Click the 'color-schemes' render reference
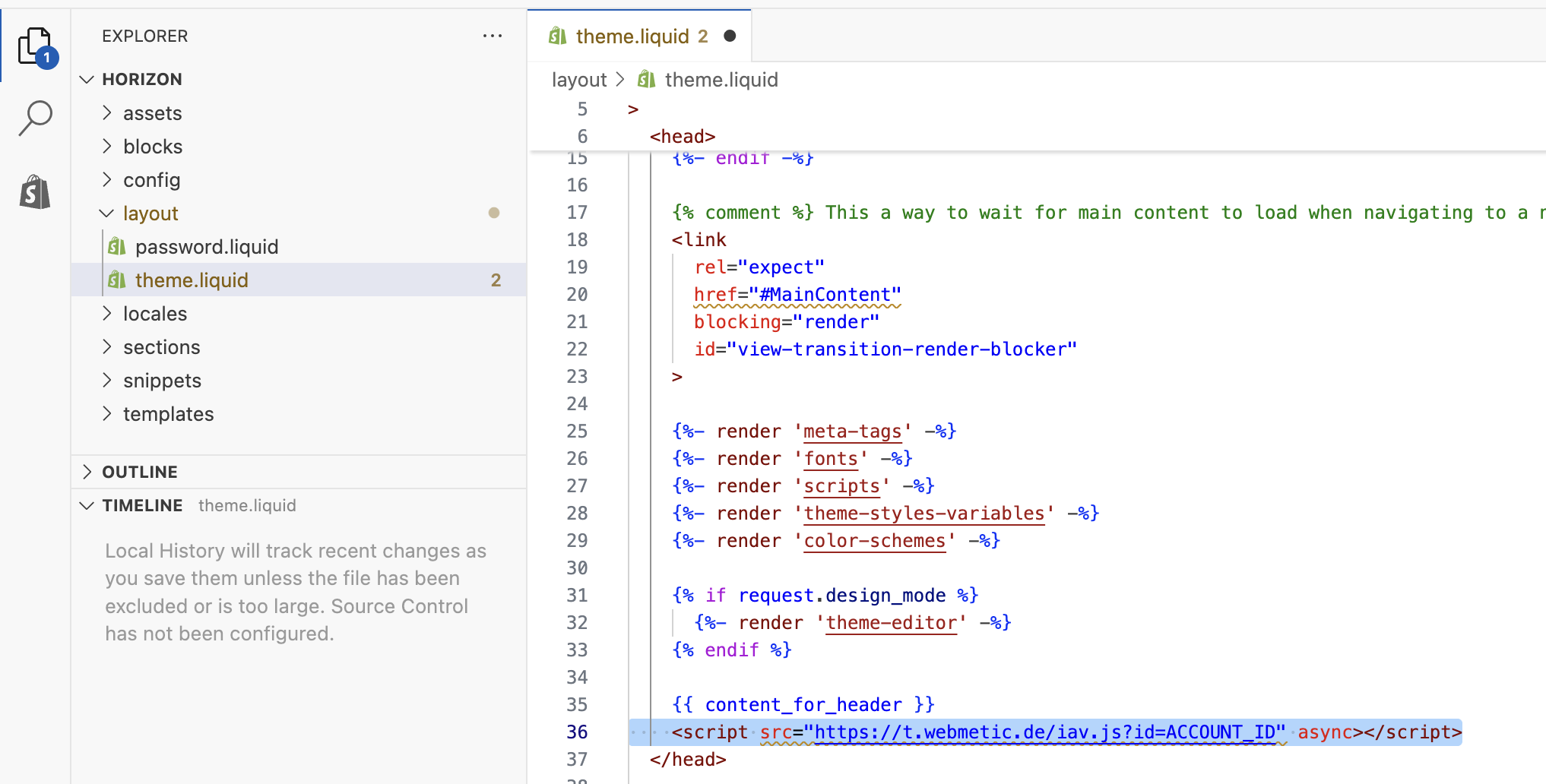1546x784 pixels. tap(875, 541)
